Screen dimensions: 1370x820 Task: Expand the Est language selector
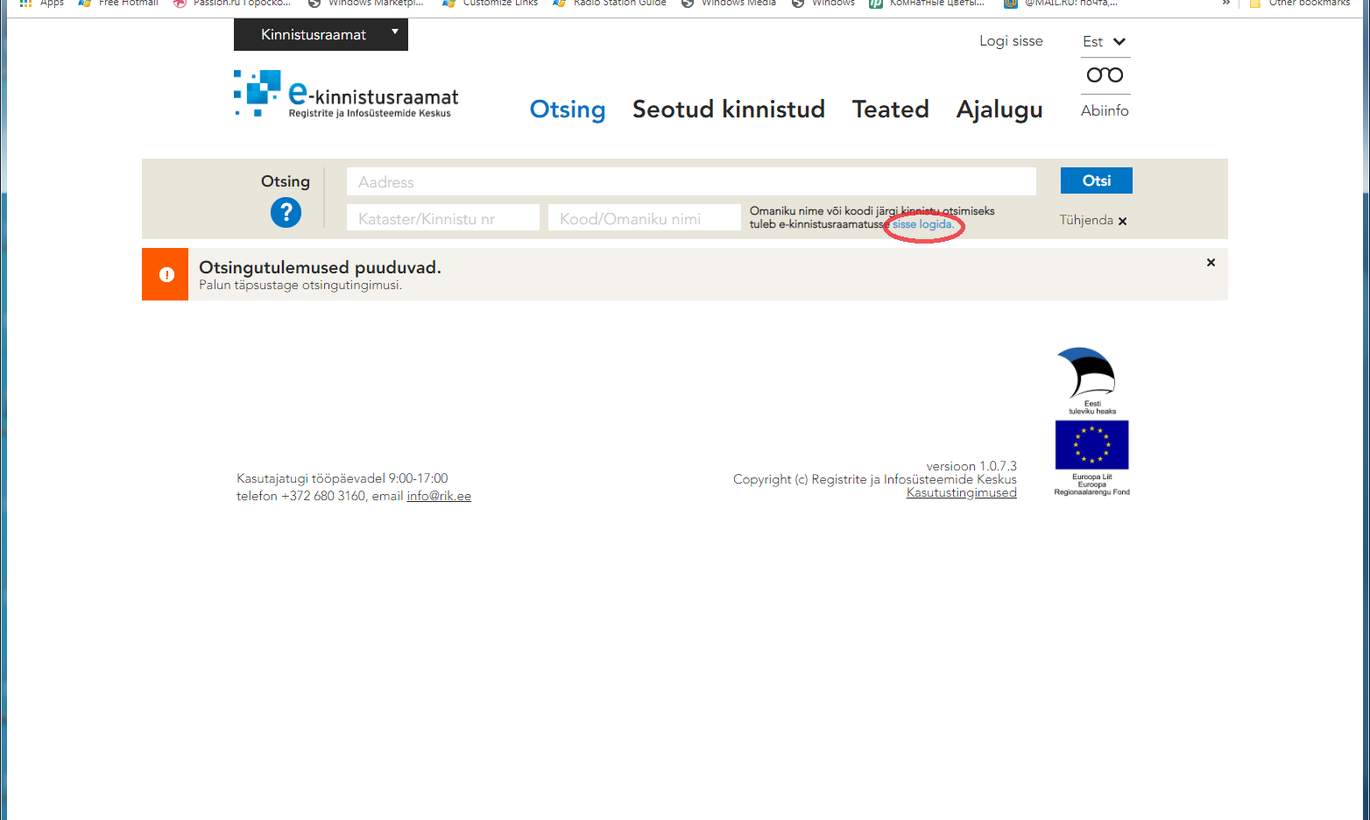tap(1104, 42)
